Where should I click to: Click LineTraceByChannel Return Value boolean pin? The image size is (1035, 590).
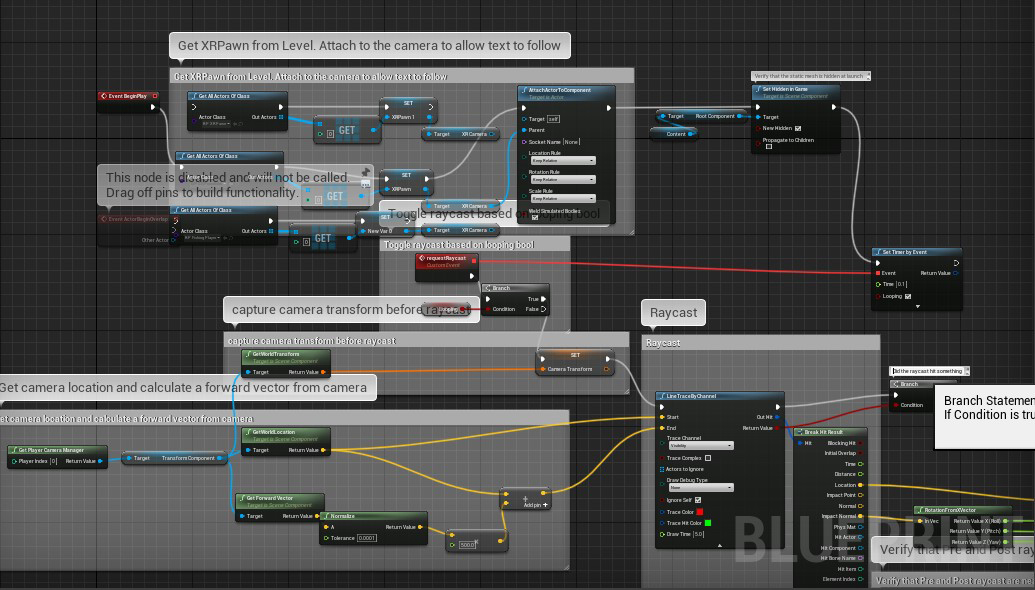777,428
